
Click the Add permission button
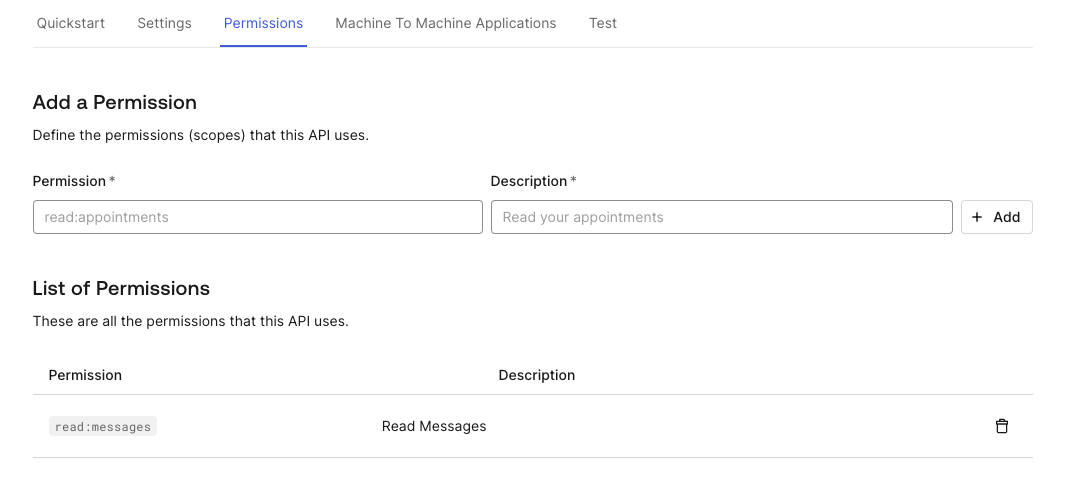(996, 217)
